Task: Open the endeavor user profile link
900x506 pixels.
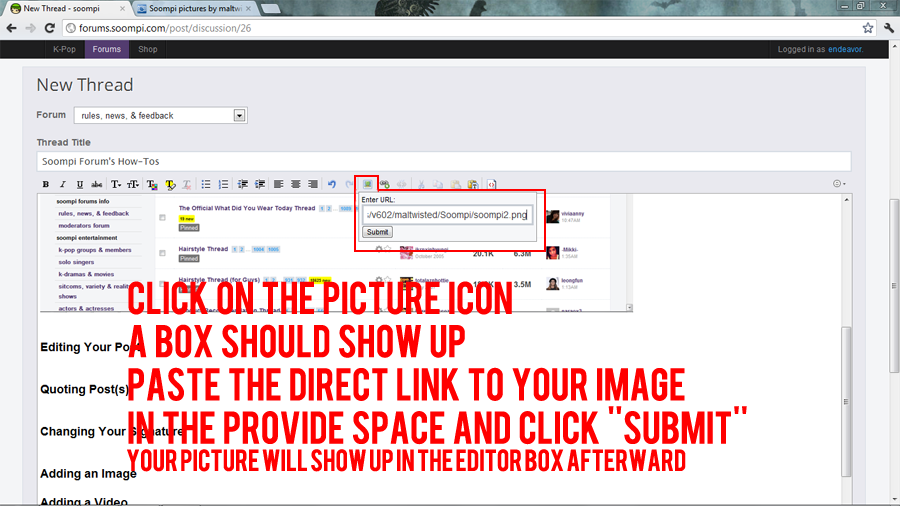Action: 845,49
